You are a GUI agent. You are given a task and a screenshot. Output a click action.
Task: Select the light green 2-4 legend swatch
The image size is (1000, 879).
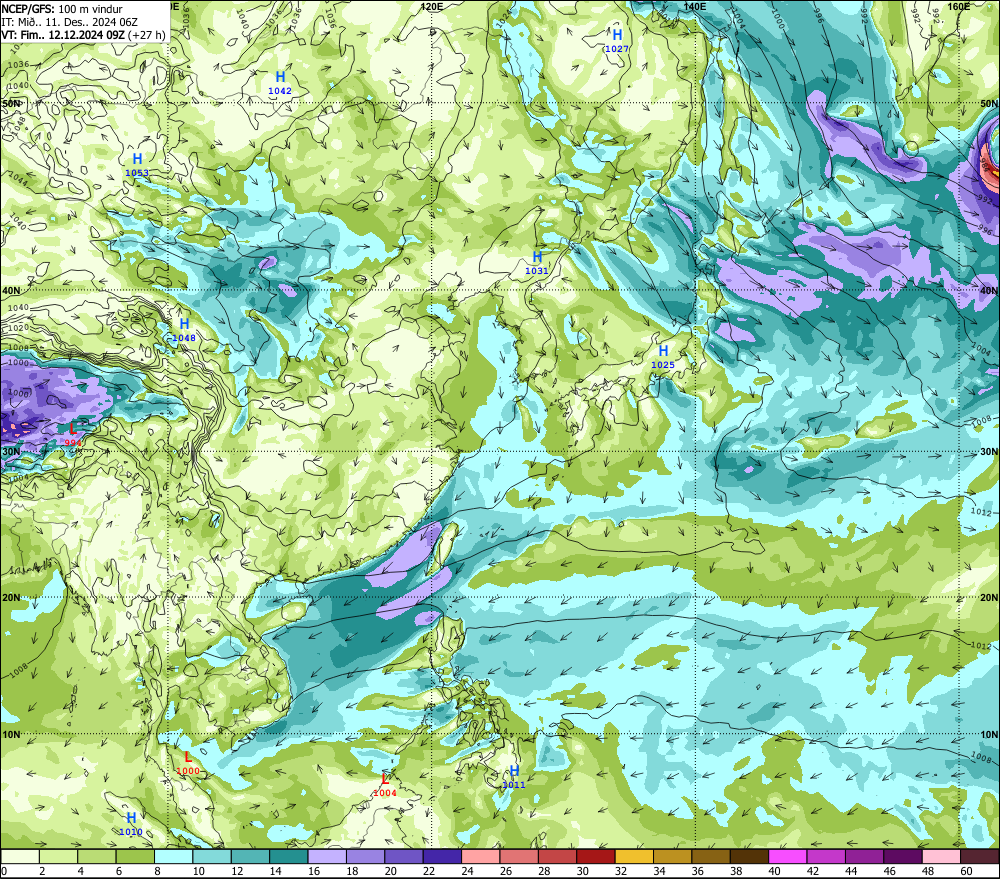pyautogui.click(x=59, y=856)
